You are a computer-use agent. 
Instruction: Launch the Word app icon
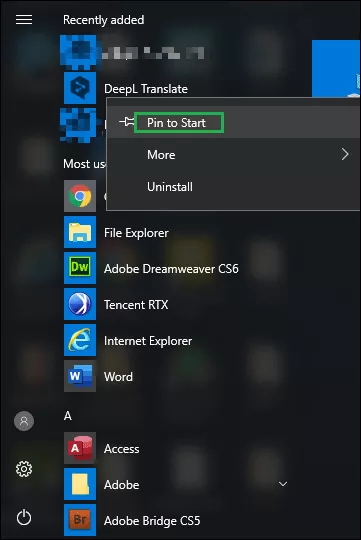(x=80, y=376)
